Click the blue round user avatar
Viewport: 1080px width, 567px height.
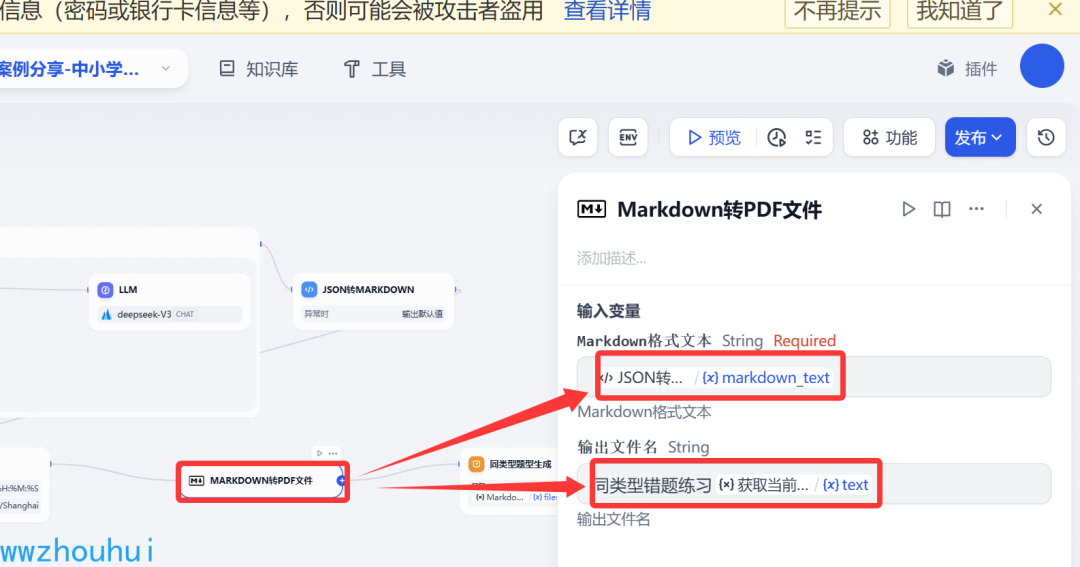pyautogui.click(x=1041, y=66)
